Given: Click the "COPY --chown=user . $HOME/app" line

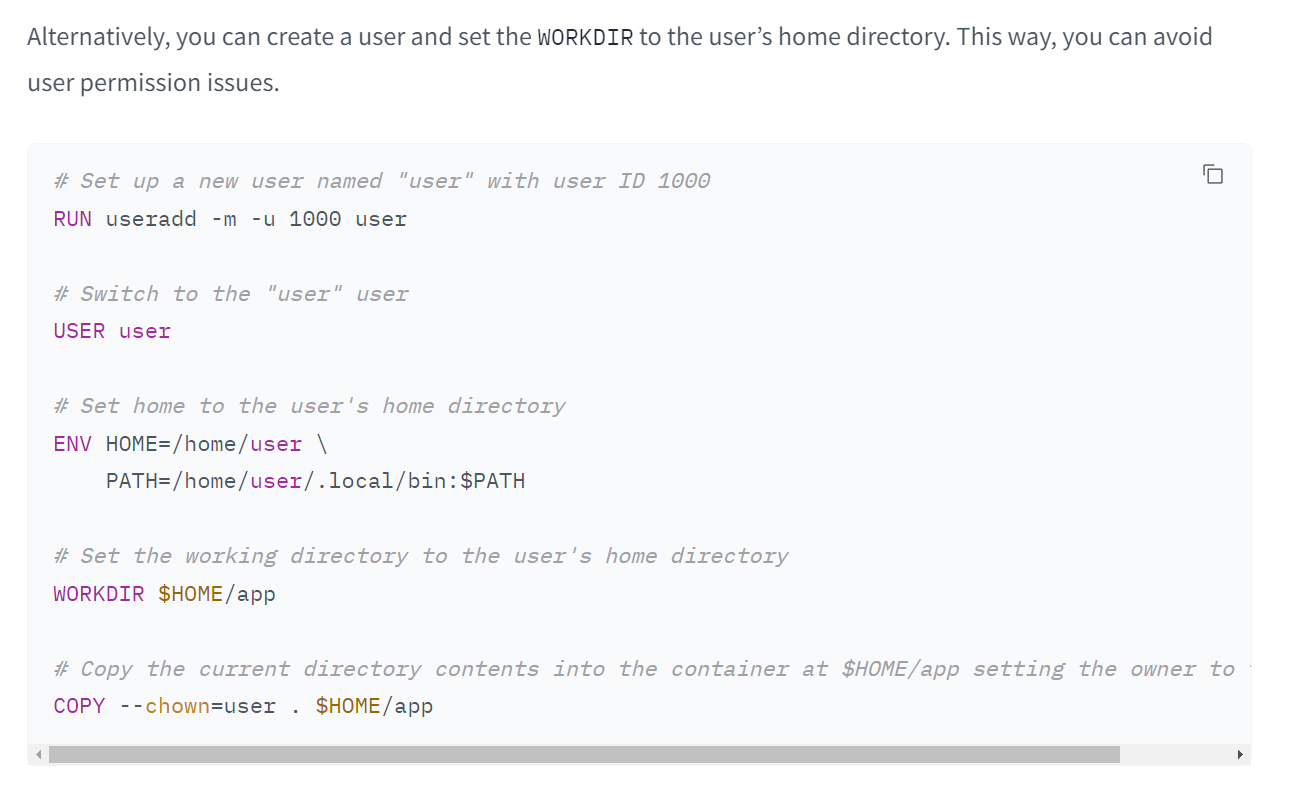Looking at the screenshot, I should [x=243, y=706].
